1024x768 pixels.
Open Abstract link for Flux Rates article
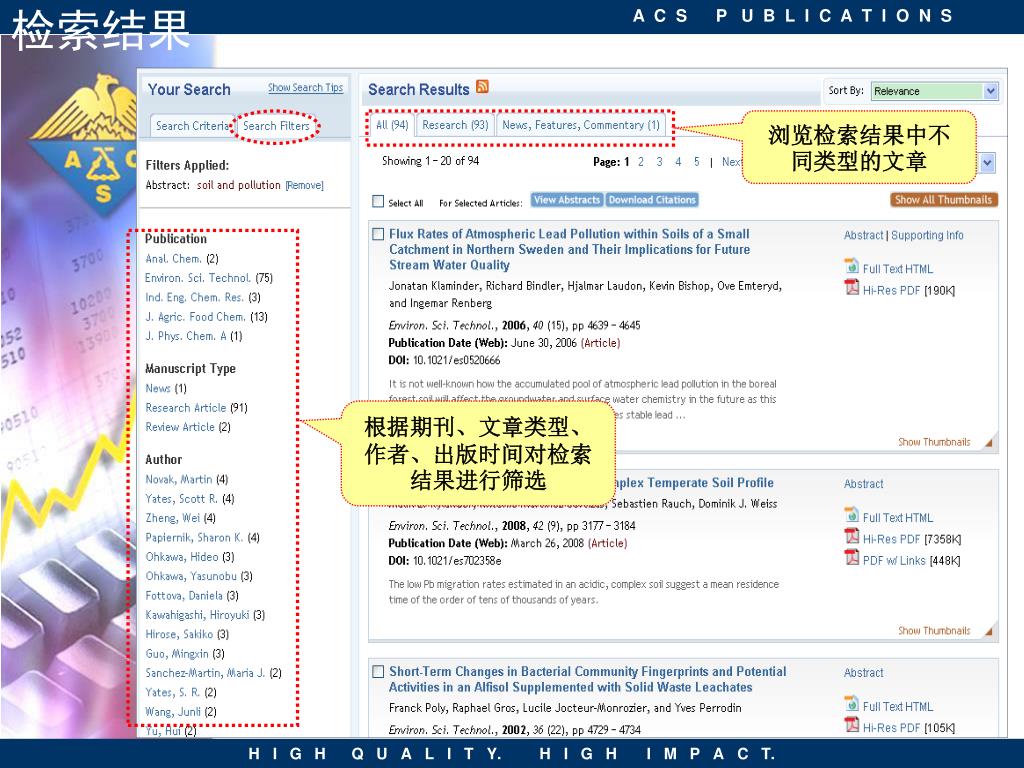pyautogui.click(x=863, y=235)
